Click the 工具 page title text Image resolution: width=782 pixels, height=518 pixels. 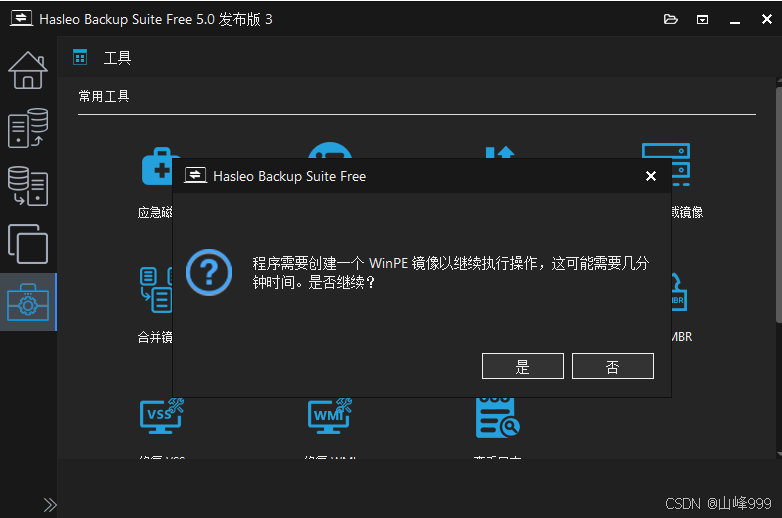click(x=117, y=58)
